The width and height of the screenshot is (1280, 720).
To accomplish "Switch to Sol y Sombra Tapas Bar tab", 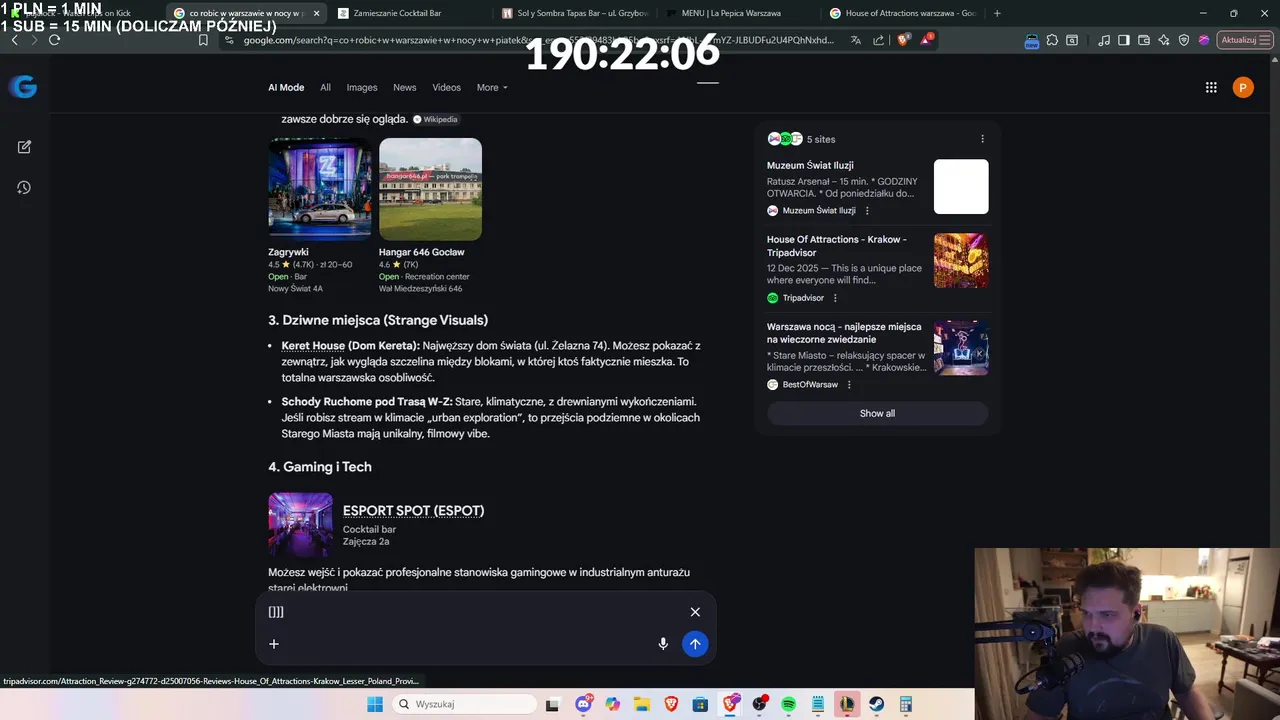I will click(x=574, y=13).
